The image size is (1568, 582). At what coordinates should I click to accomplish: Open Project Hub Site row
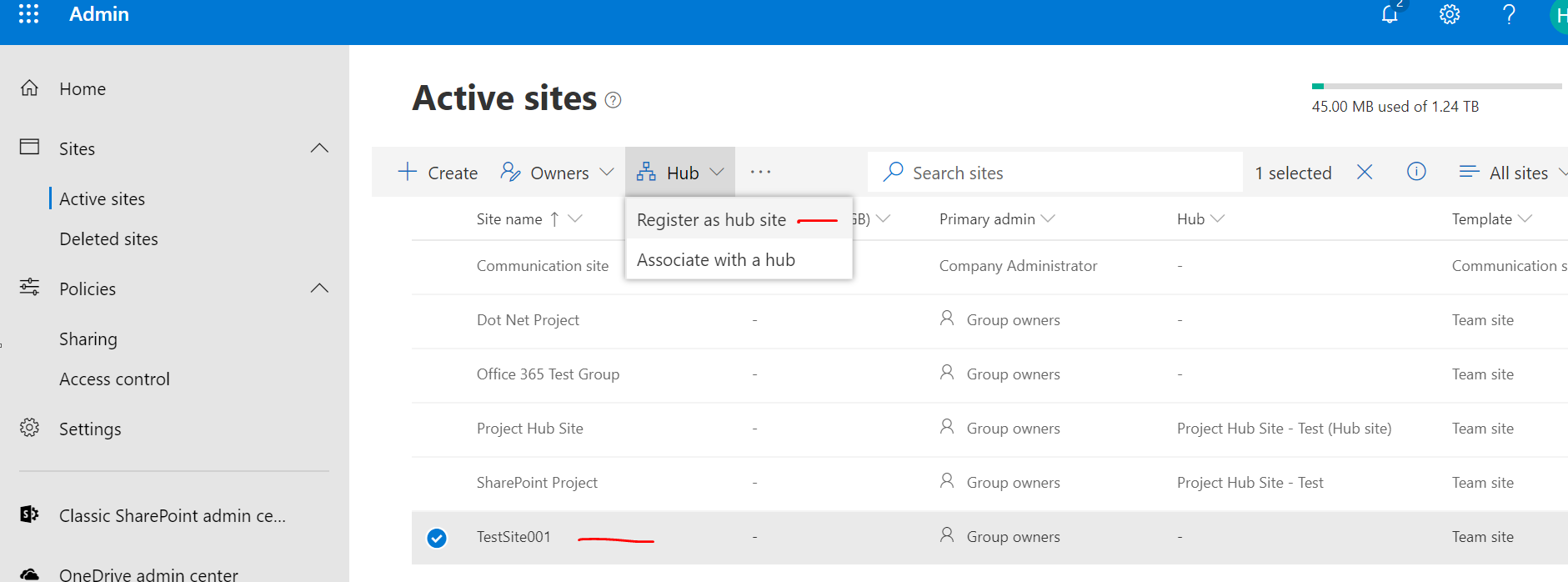530,428
